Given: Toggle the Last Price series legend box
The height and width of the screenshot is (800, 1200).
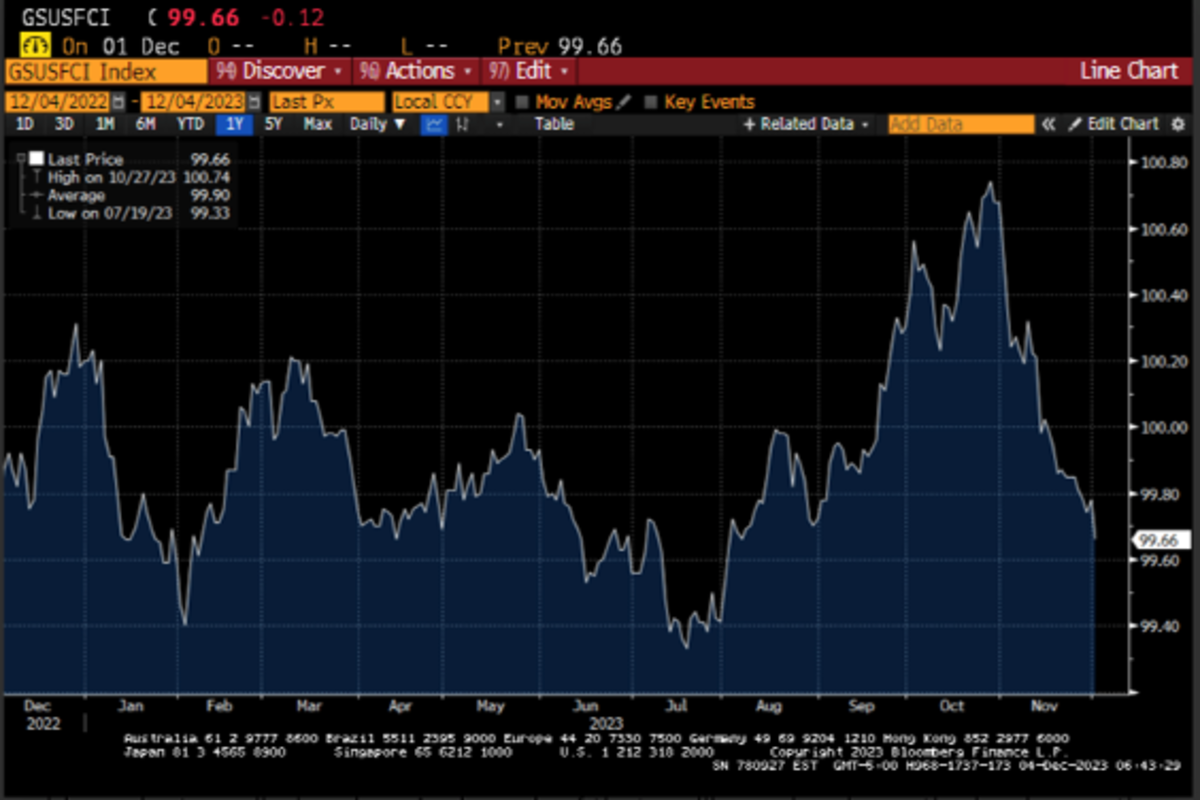Looking at the screenshot, I should 36,159.
